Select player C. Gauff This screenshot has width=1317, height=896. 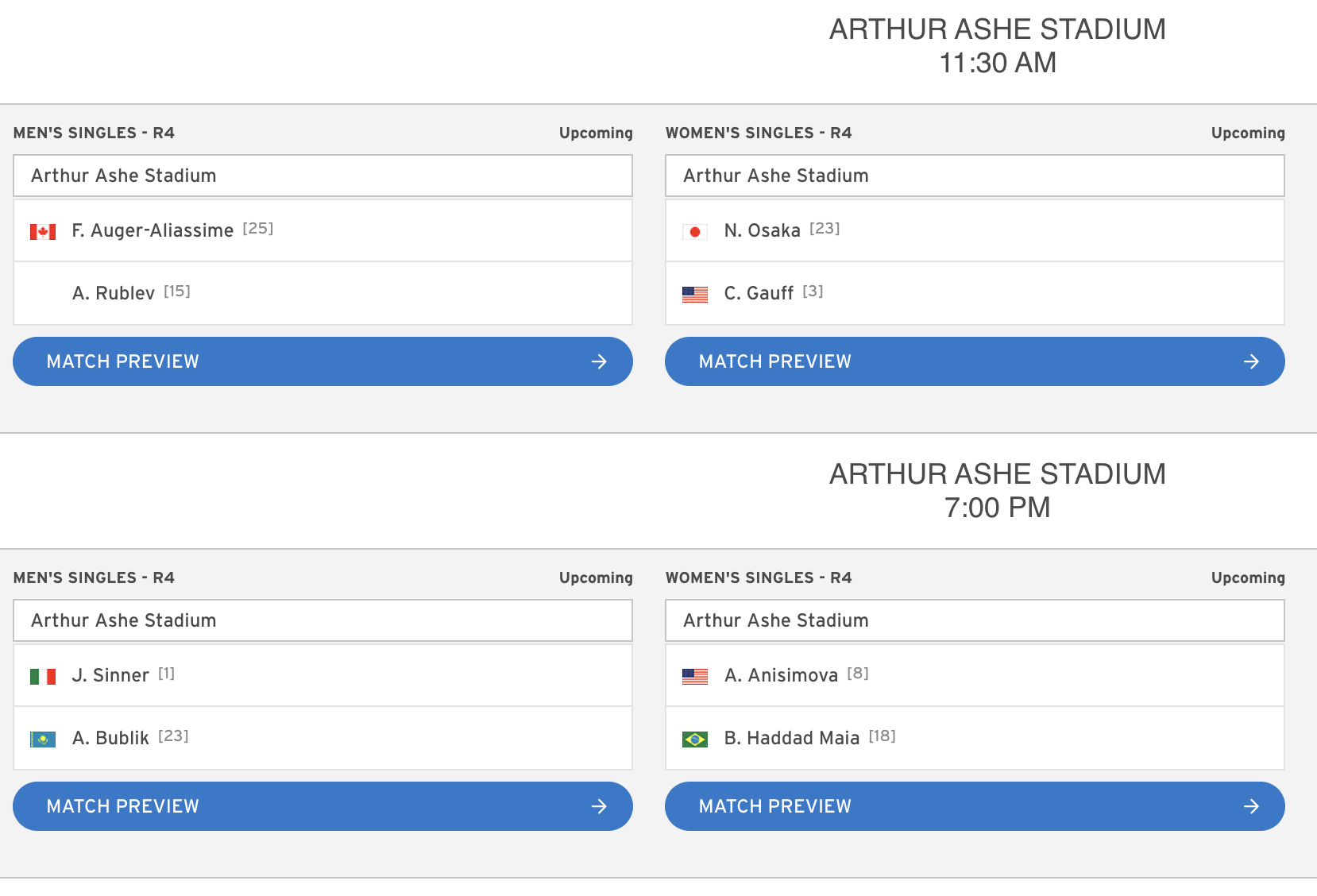759,293
